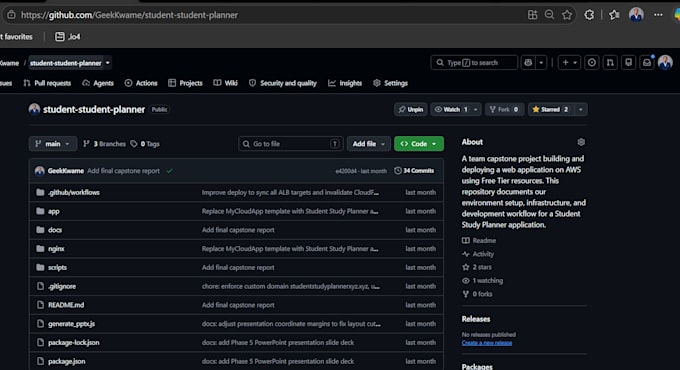
Task: Open the package-lock.json file
Action: pos(74,343)
